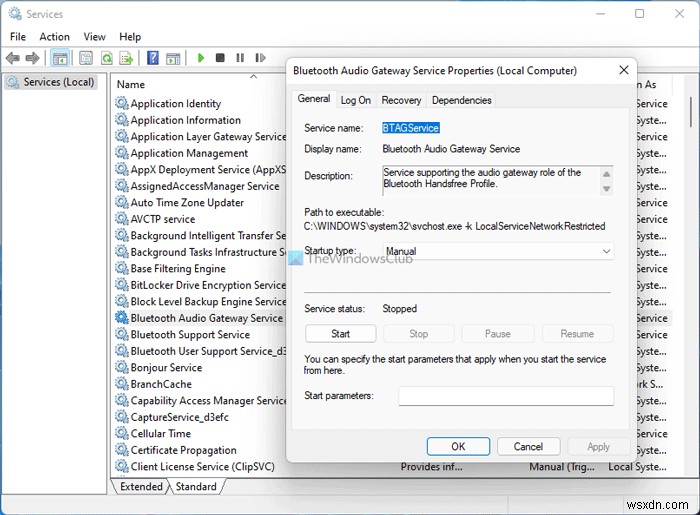Select BitLocker Drive Encryption Service row
The width and height of the screenshot is (700, 515).
coord(200,285)
